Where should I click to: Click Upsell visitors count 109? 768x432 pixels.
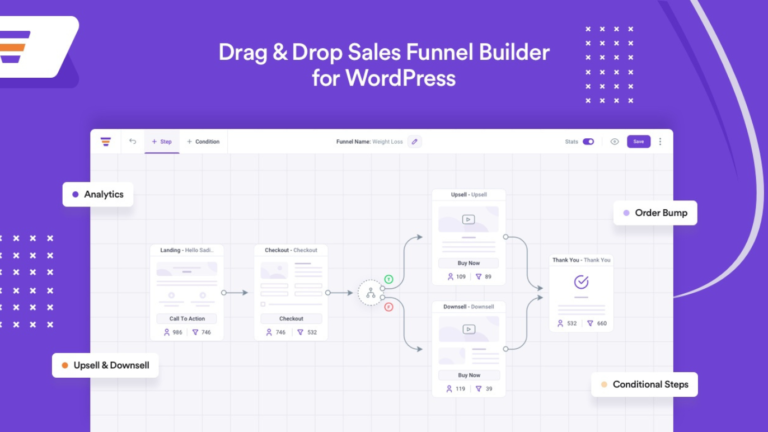click(460, 277)
